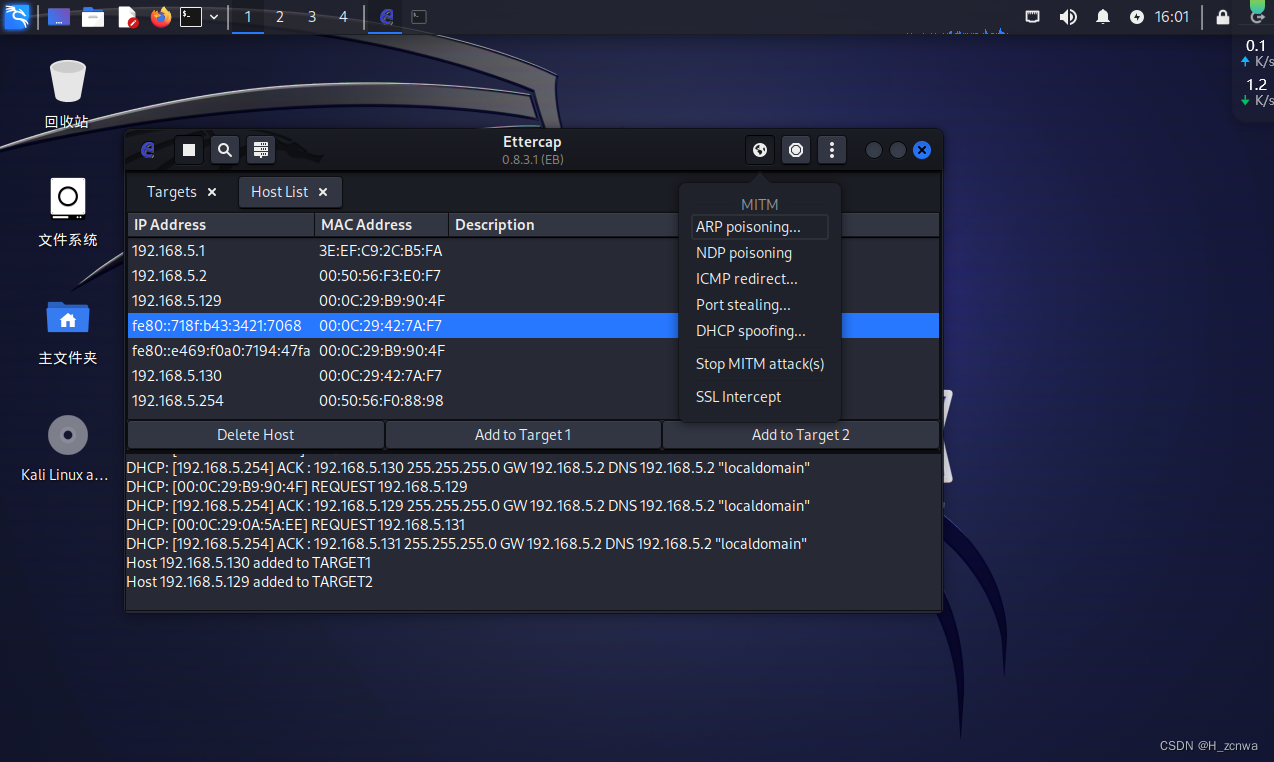Click the stop MITM circle icon
Viewport: 1274px width, 762px height.
tap(796, 150)
